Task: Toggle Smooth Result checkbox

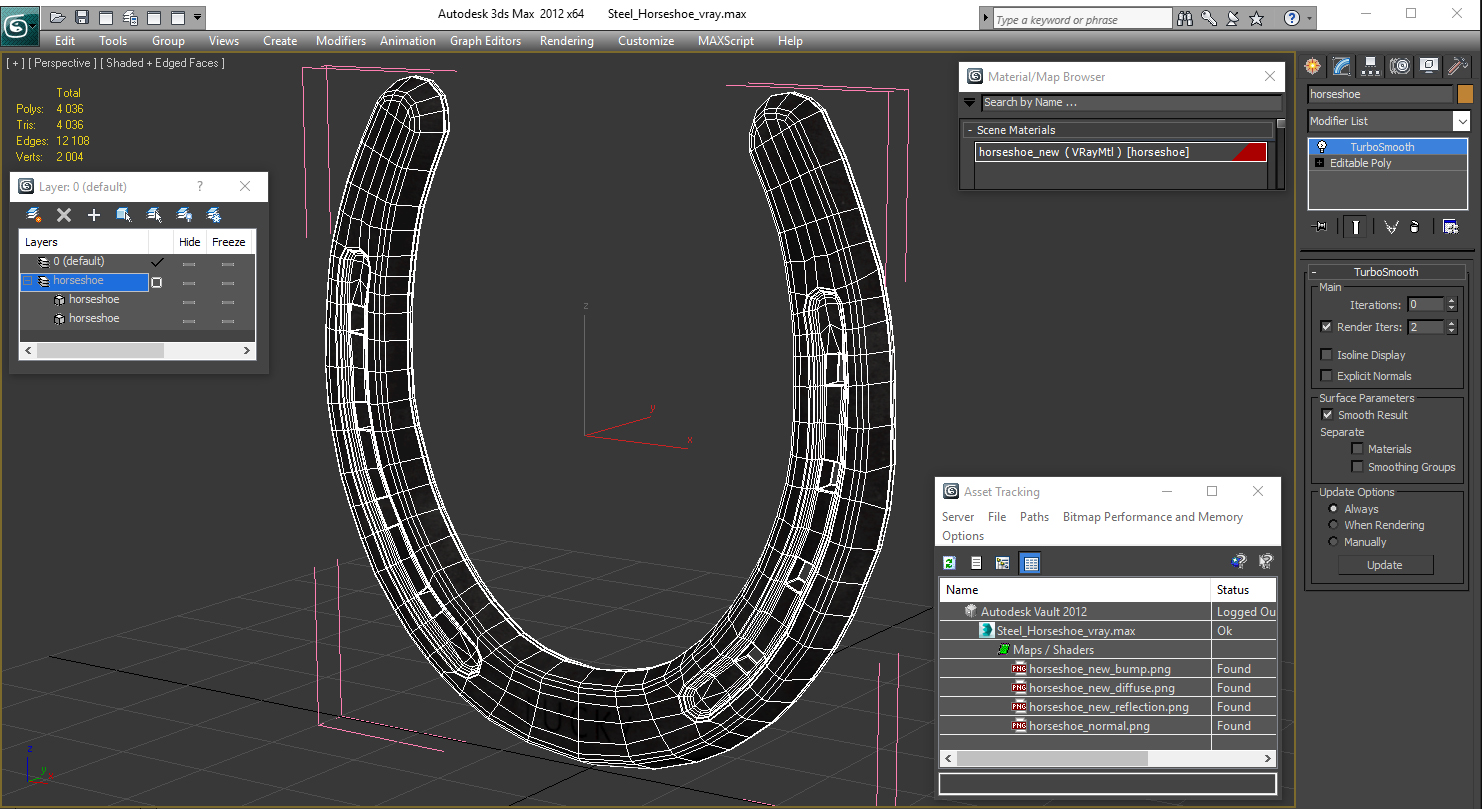Action: [1327, 415]
